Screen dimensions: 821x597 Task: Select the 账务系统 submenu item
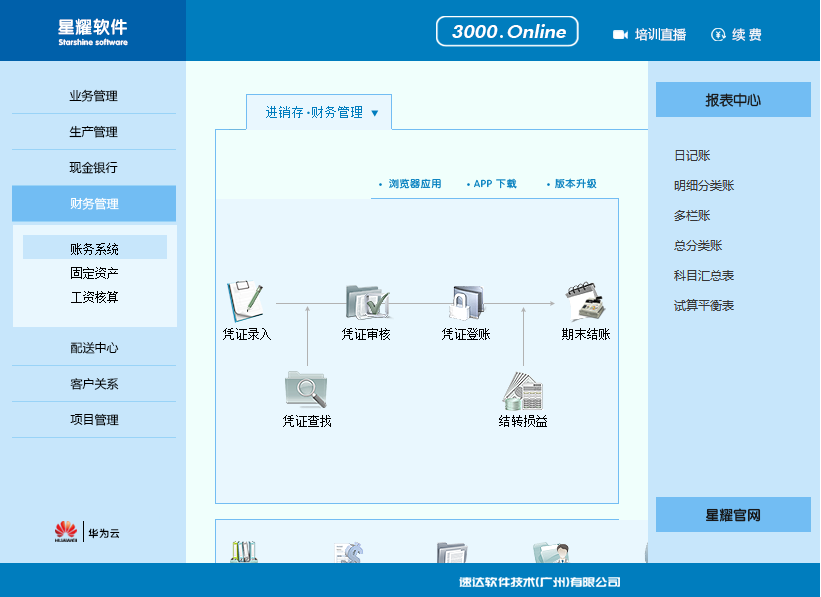(95, 248)
